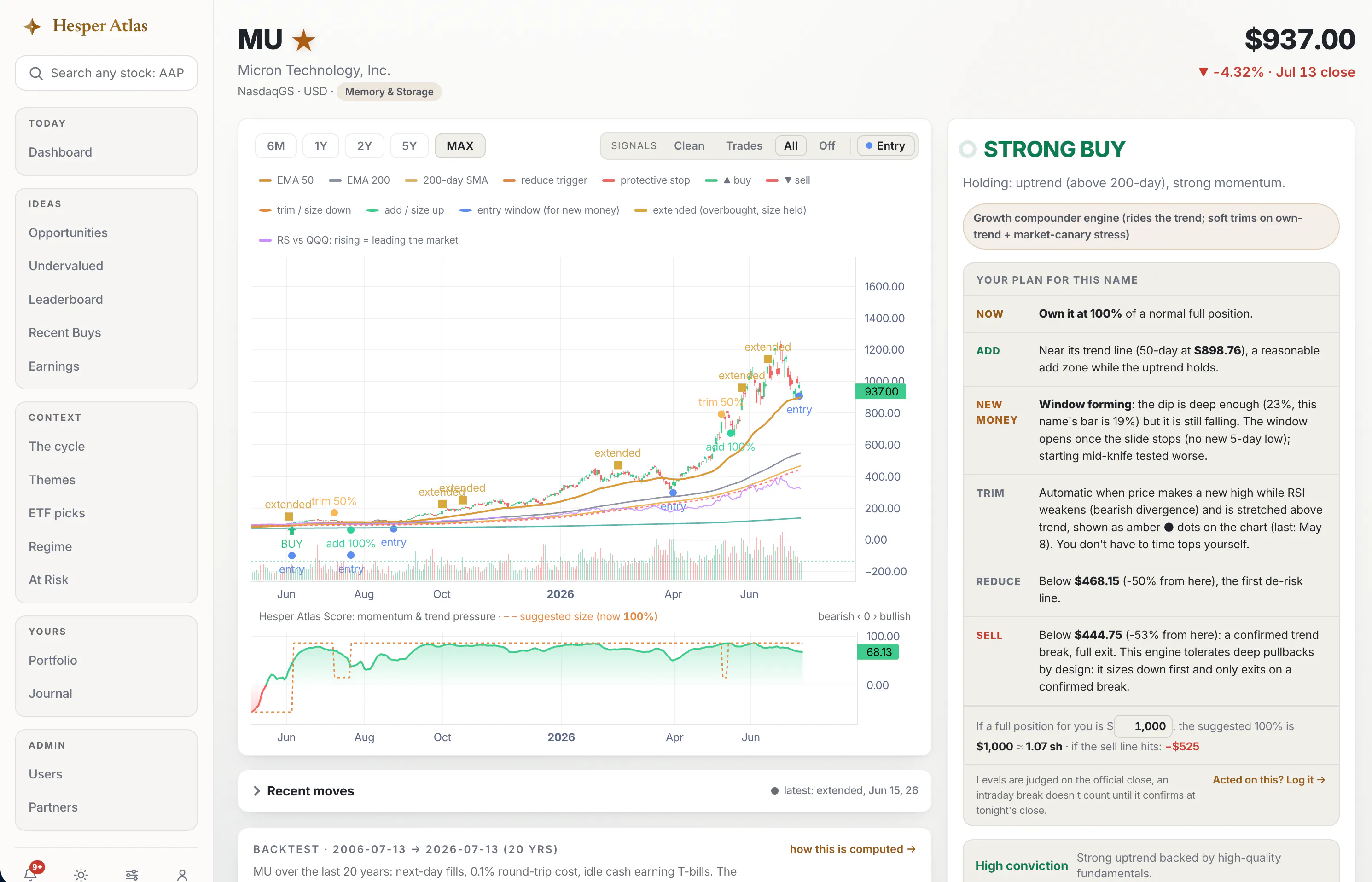Click the red down triangle by -4.32%
1372x882 pixels.
[x=1203, y=72]
